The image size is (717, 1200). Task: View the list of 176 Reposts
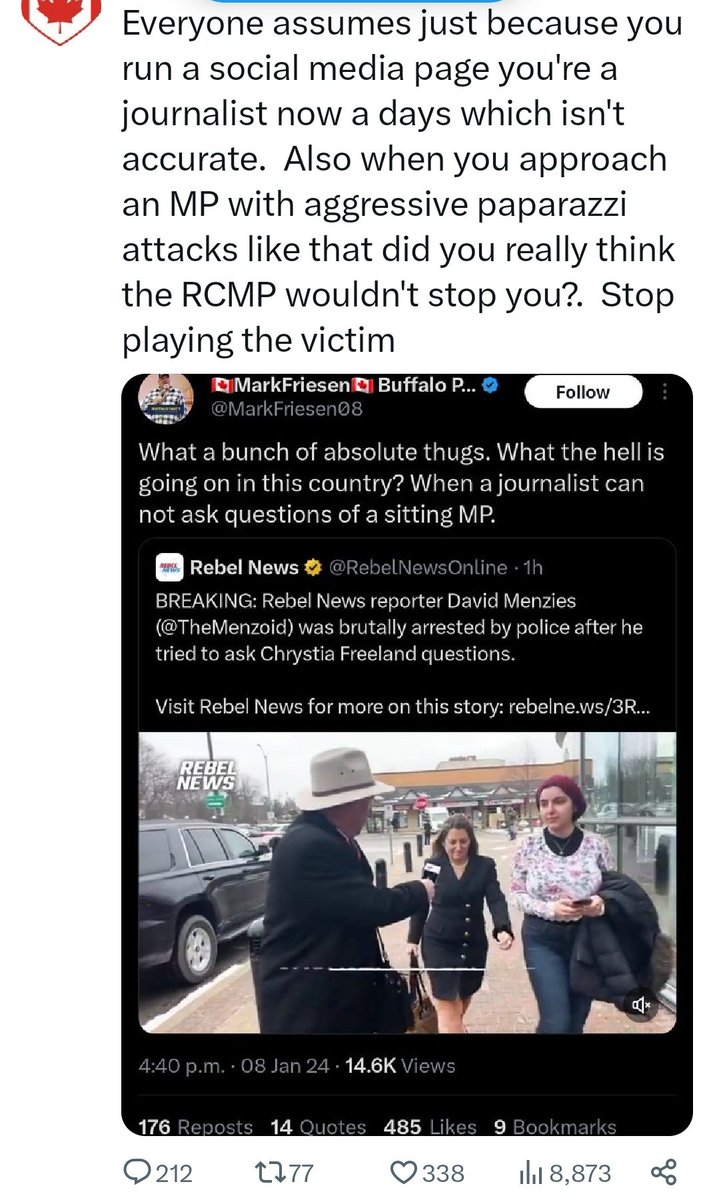(195, 1127)
